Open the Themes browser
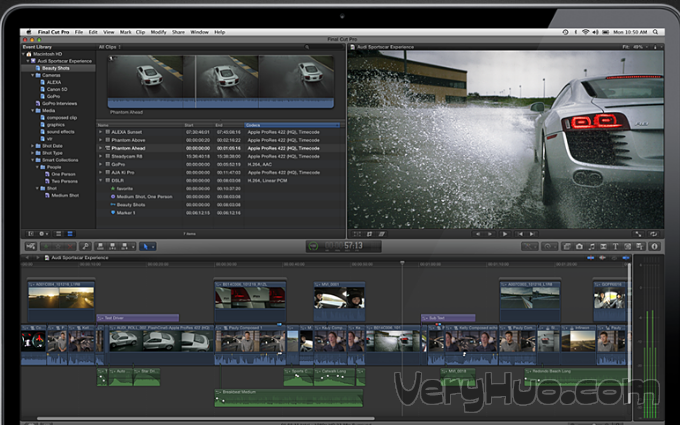This screenshot has width=680, height=425. (640, 246)
